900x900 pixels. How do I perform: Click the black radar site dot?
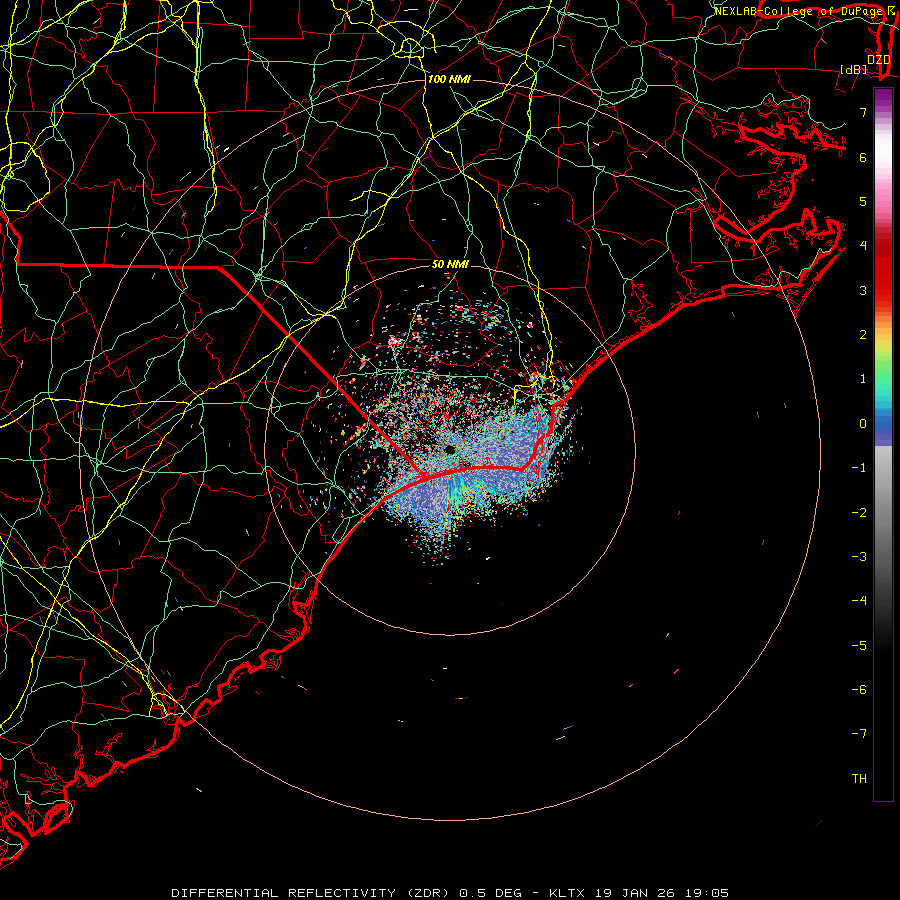click(450, 449)
